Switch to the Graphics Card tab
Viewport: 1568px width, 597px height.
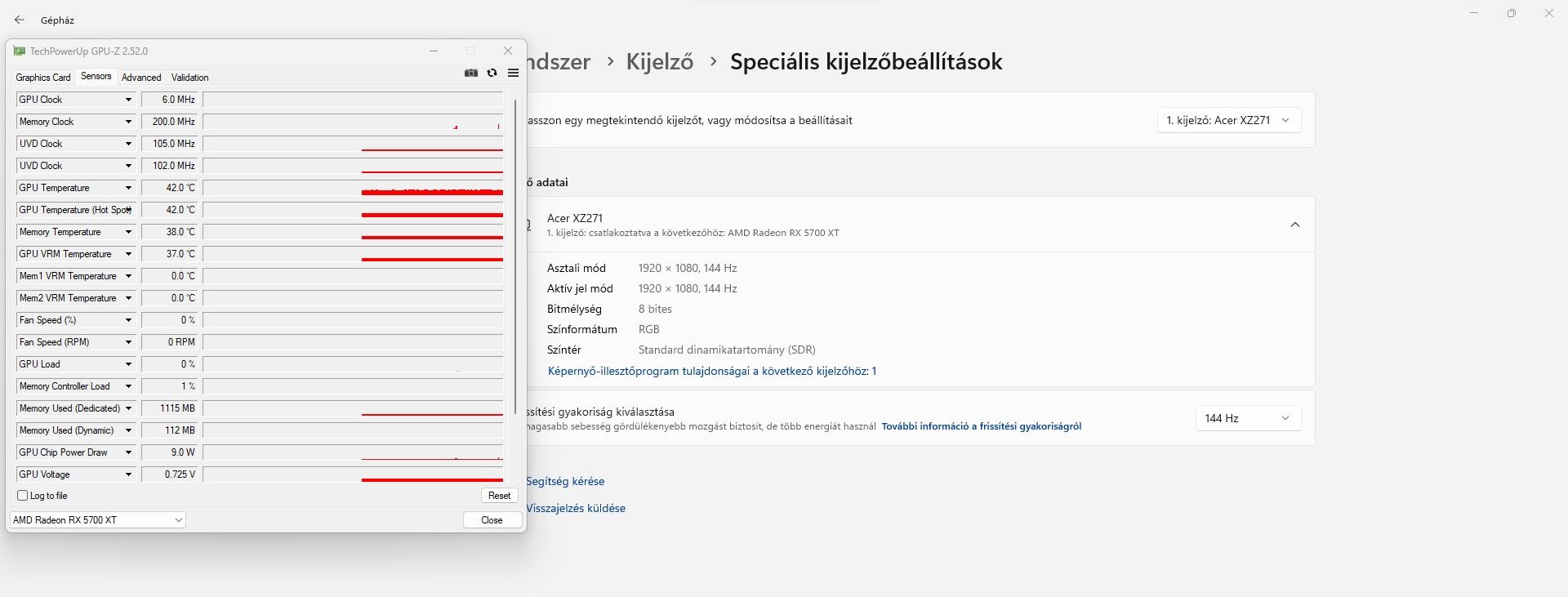point(43,78)
